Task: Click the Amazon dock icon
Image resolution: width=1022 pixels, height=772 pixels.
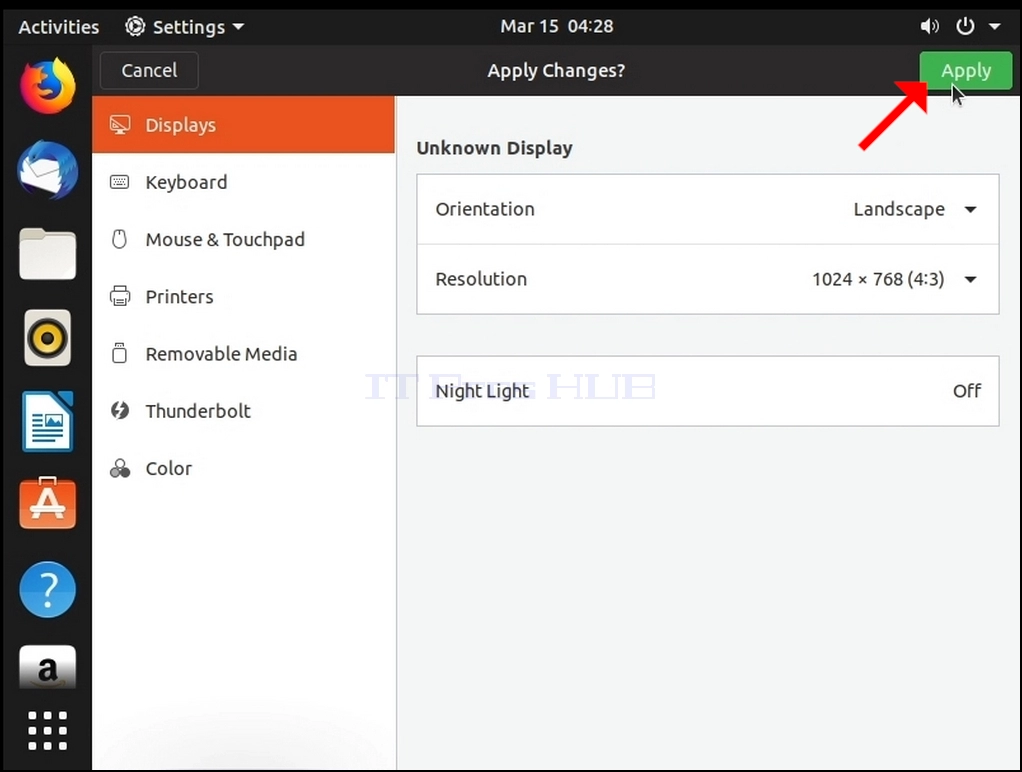Action: click(x=47, y=668)
